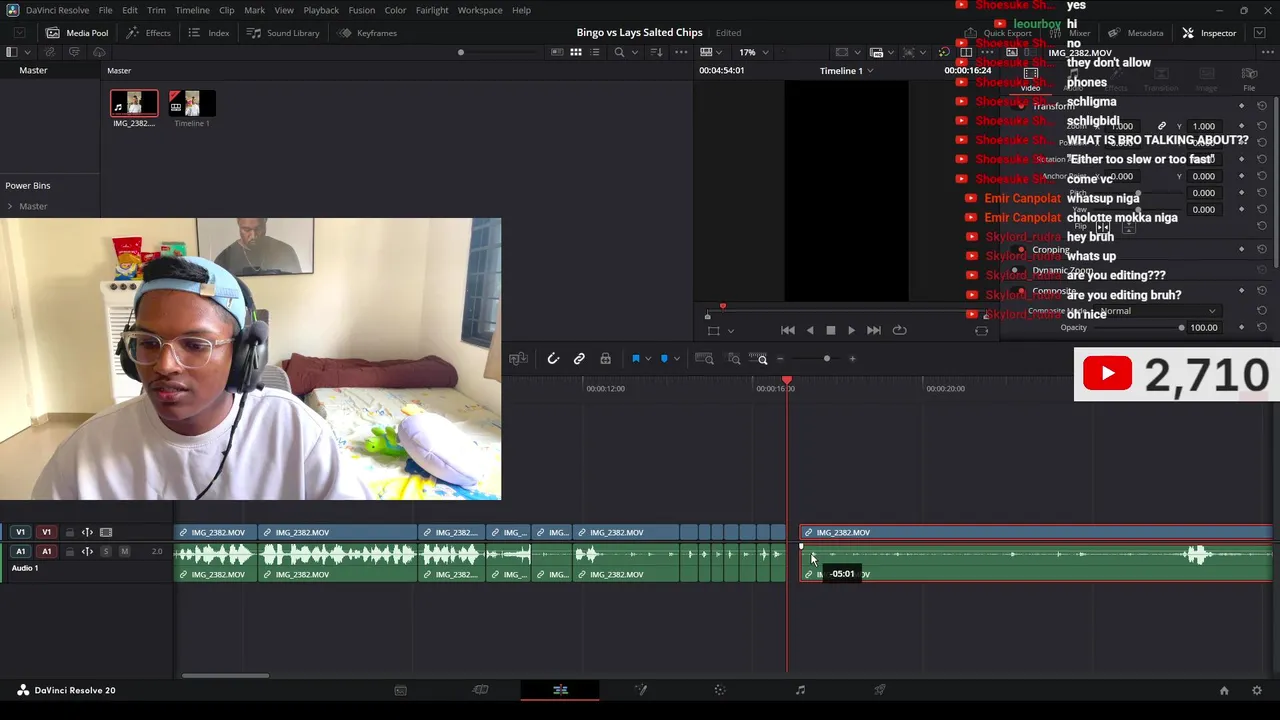The width and height of the screenshot is (1280, 720).
Task: Toggle timeline snapping magnet icon
Action: tap(553, 359)
